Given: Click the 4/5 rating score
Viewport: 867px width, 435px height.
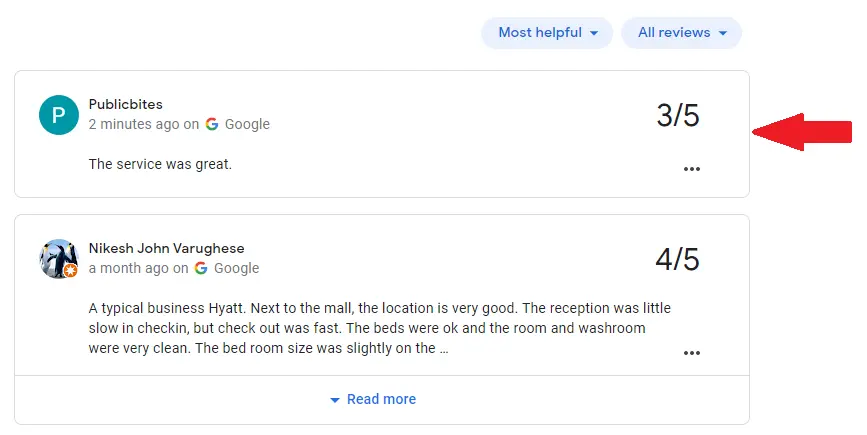Looking at the screenshot, I should pos(678,260).
